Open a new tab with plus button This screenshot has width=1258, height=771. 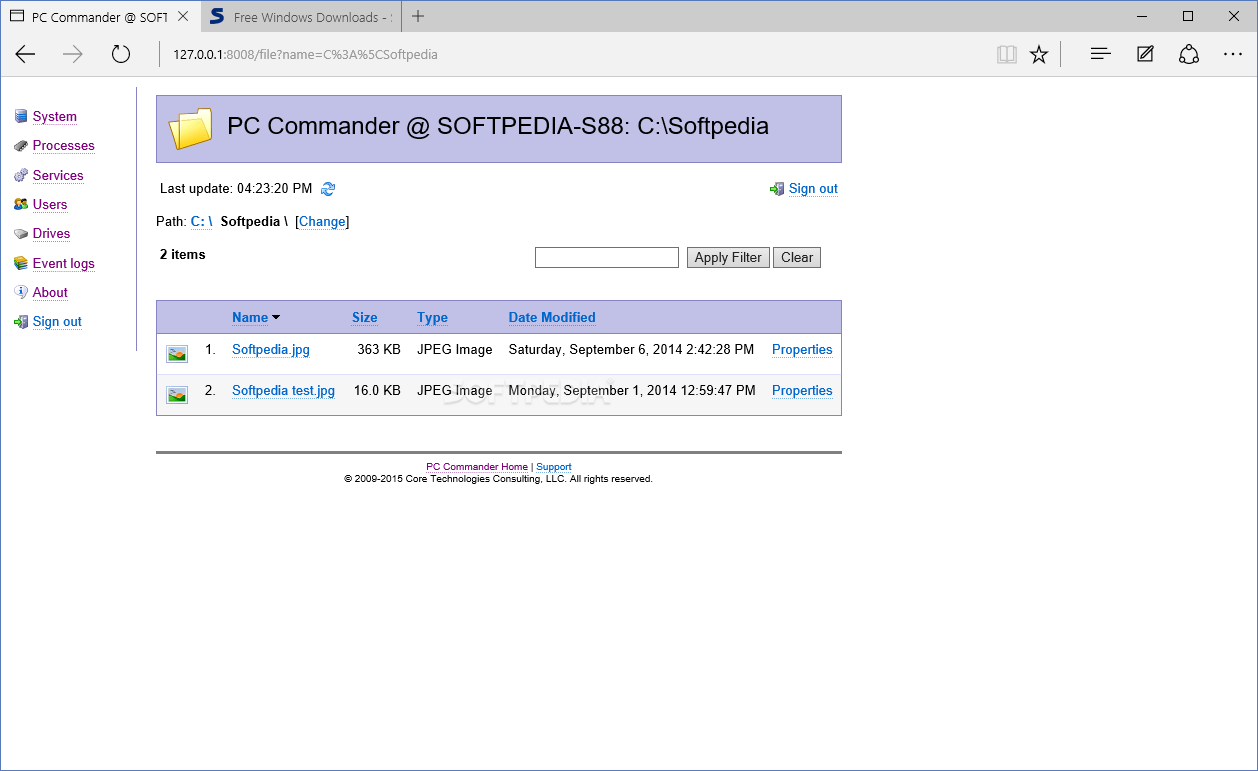pyautogui.click(x=418, y=16)
